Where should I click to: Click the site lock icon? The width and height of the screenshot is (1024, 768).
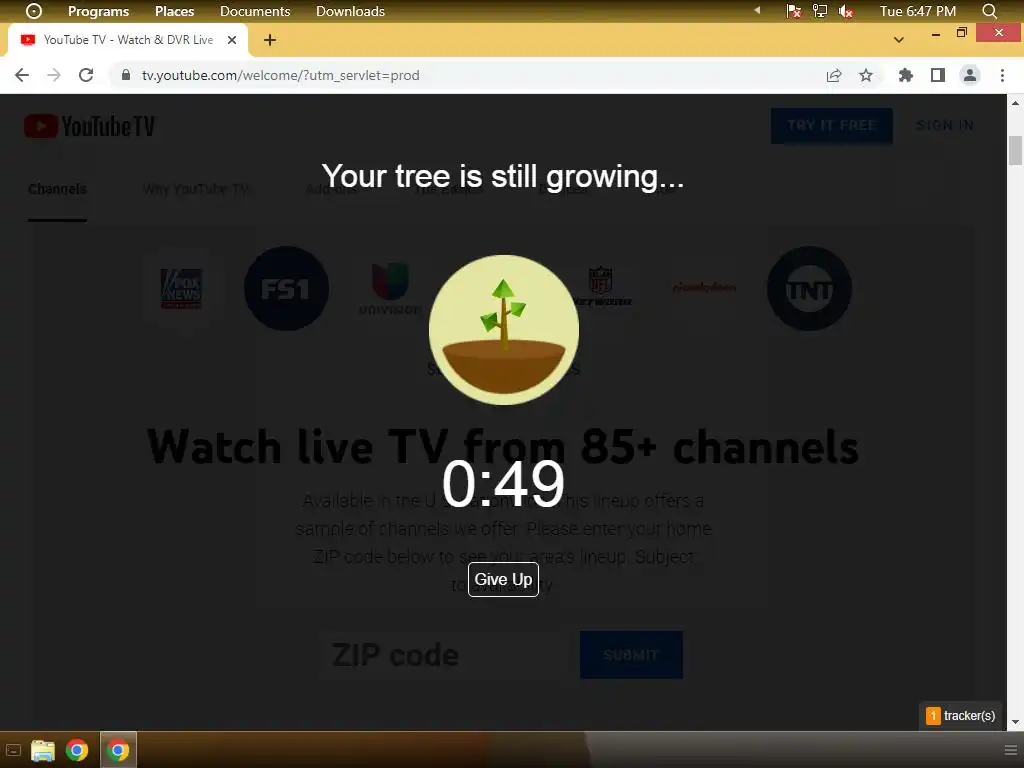[x=126, y=75]
